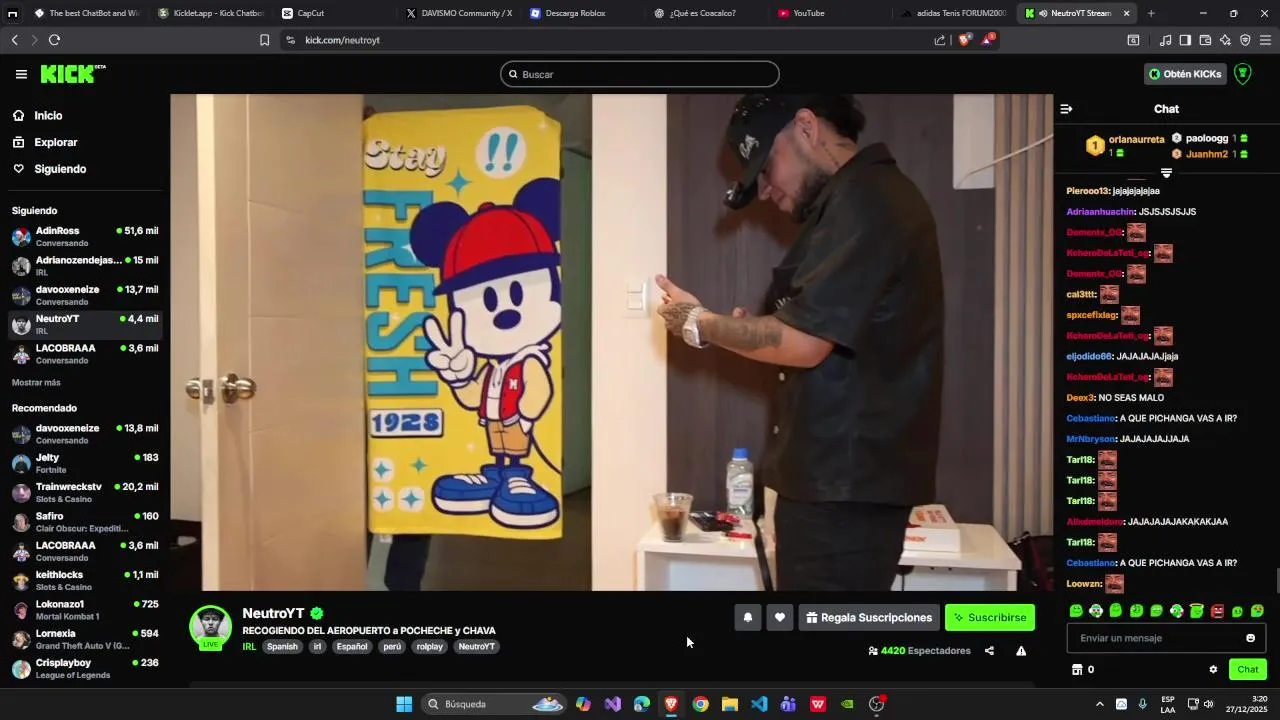Open recommended channel Safiro
The width and height of the screenshot is (1280, 720).
[x=85, y=522]
